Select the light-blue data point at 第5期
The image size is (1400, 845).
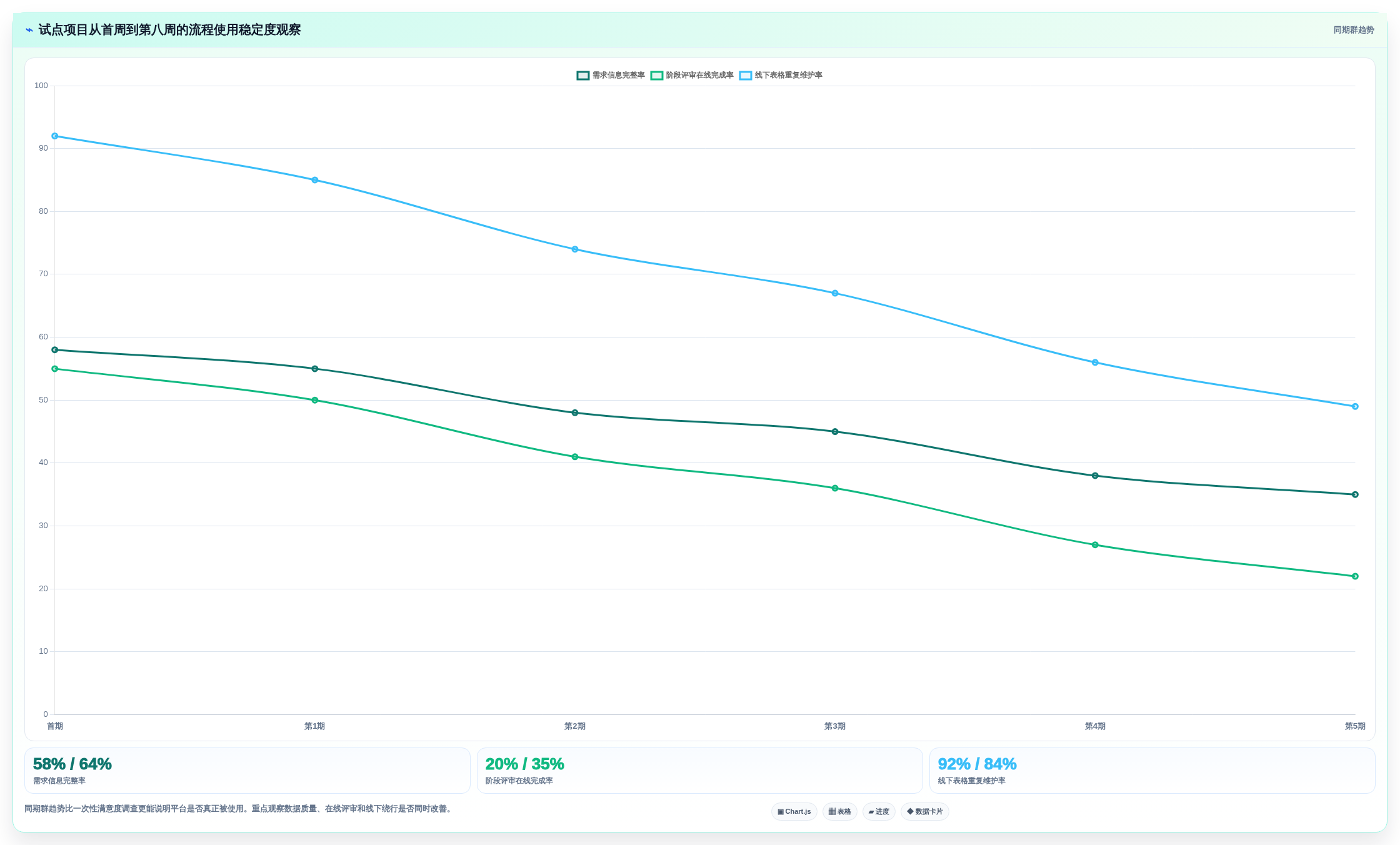tap(1355, 406)
